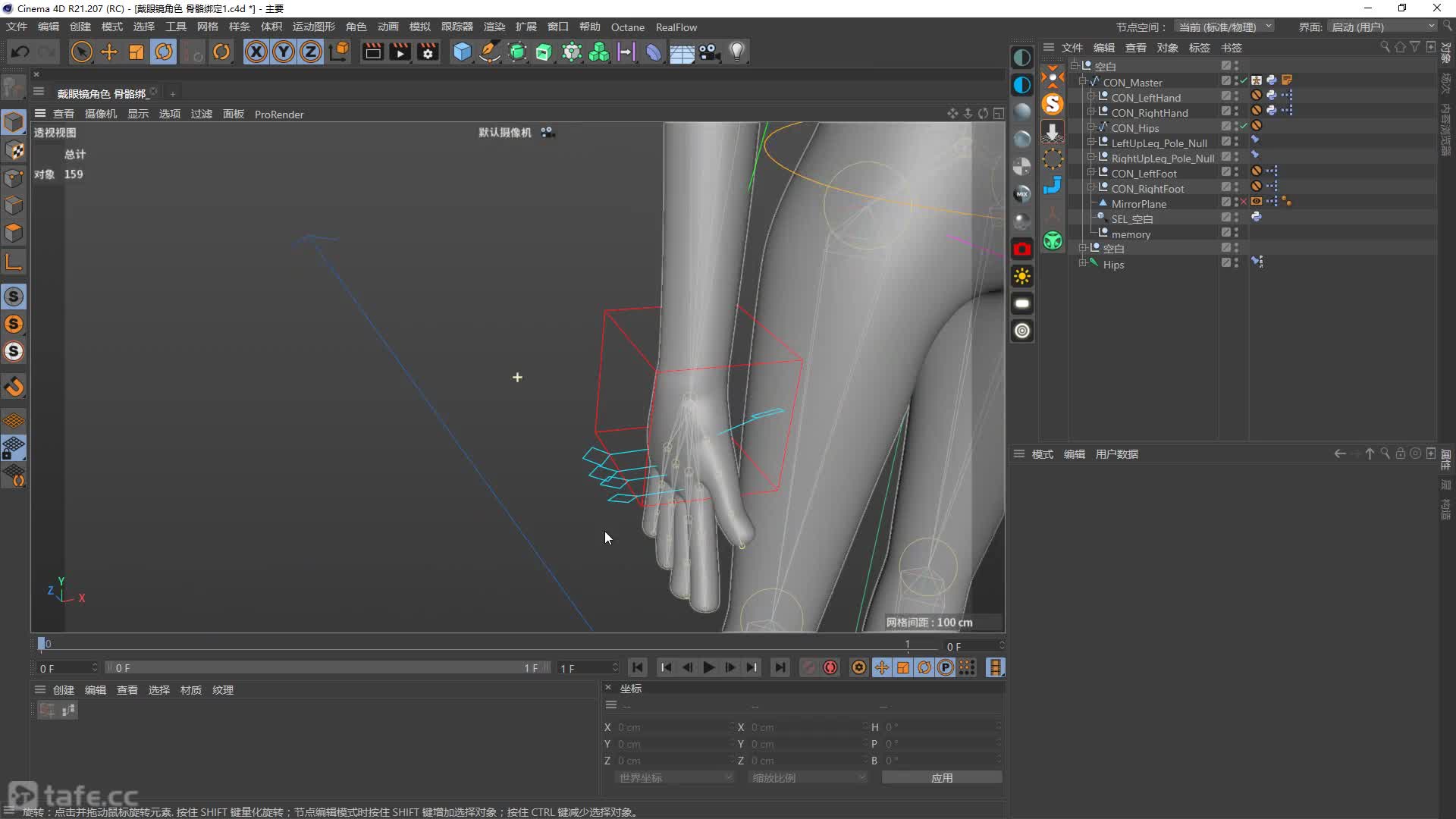
Task: Click the Play Forward playback button
Action: click(x=708, y=668)
